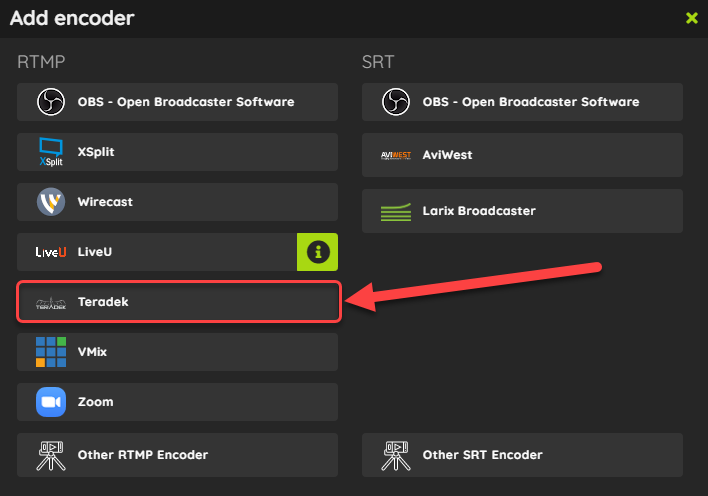The width and height of the screenshot is (708, 496).
Task: Select LiveU encoder
Action: 157,252
